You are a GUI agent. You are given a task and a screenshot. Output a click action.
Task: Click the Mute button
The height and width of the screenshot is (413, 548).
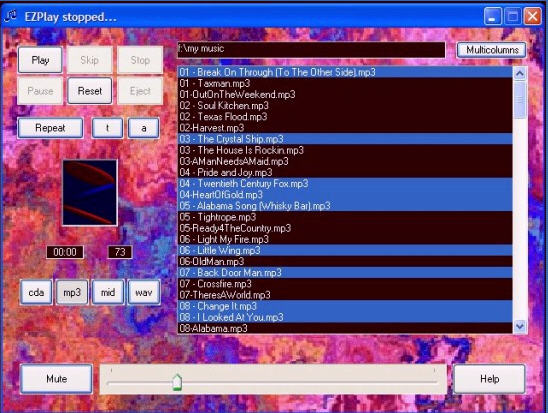pyautogui.click(x=56, y=379)
